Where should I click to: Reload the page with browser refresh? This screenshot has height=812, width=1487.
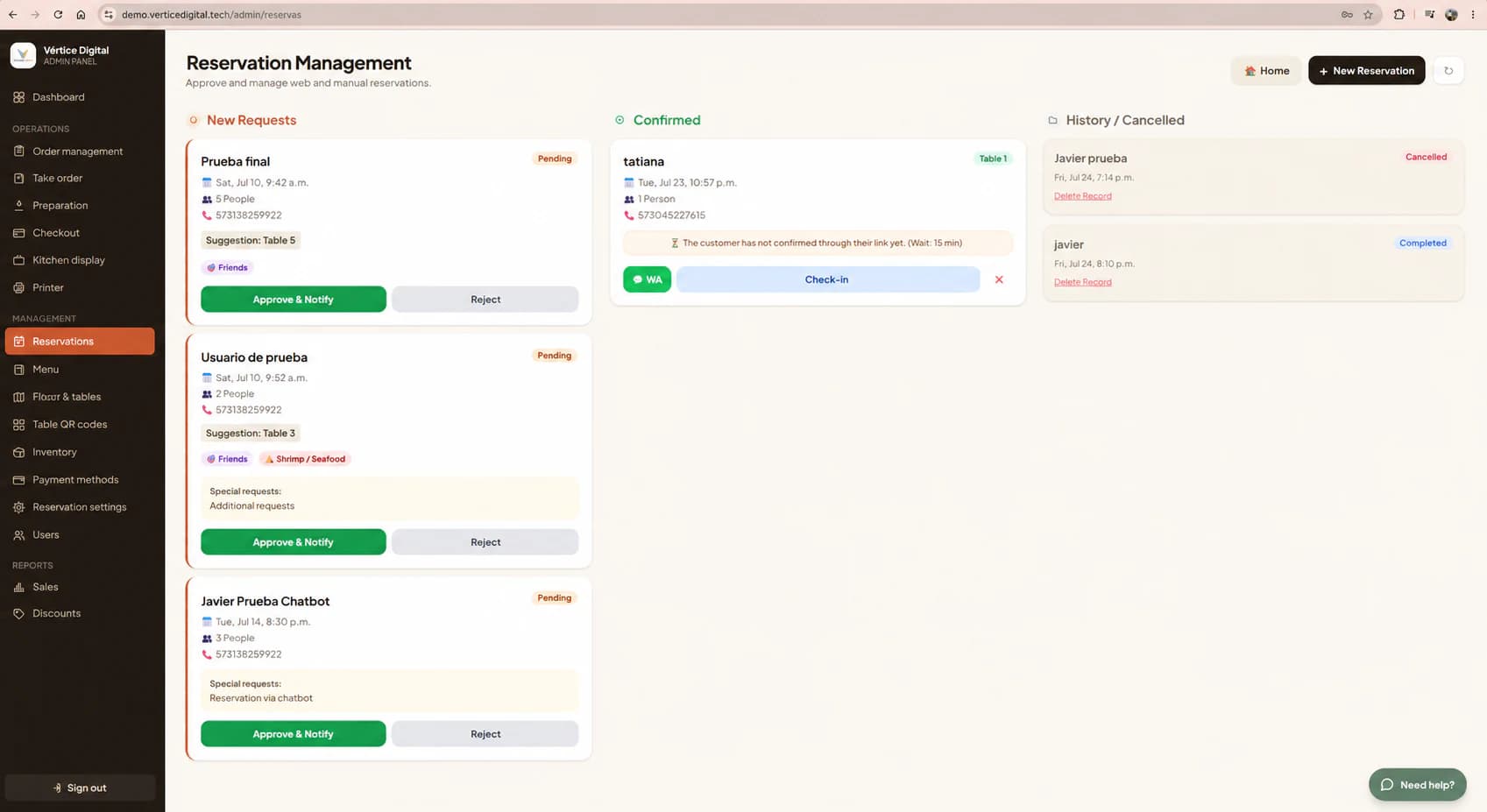[x=58, y=15]
